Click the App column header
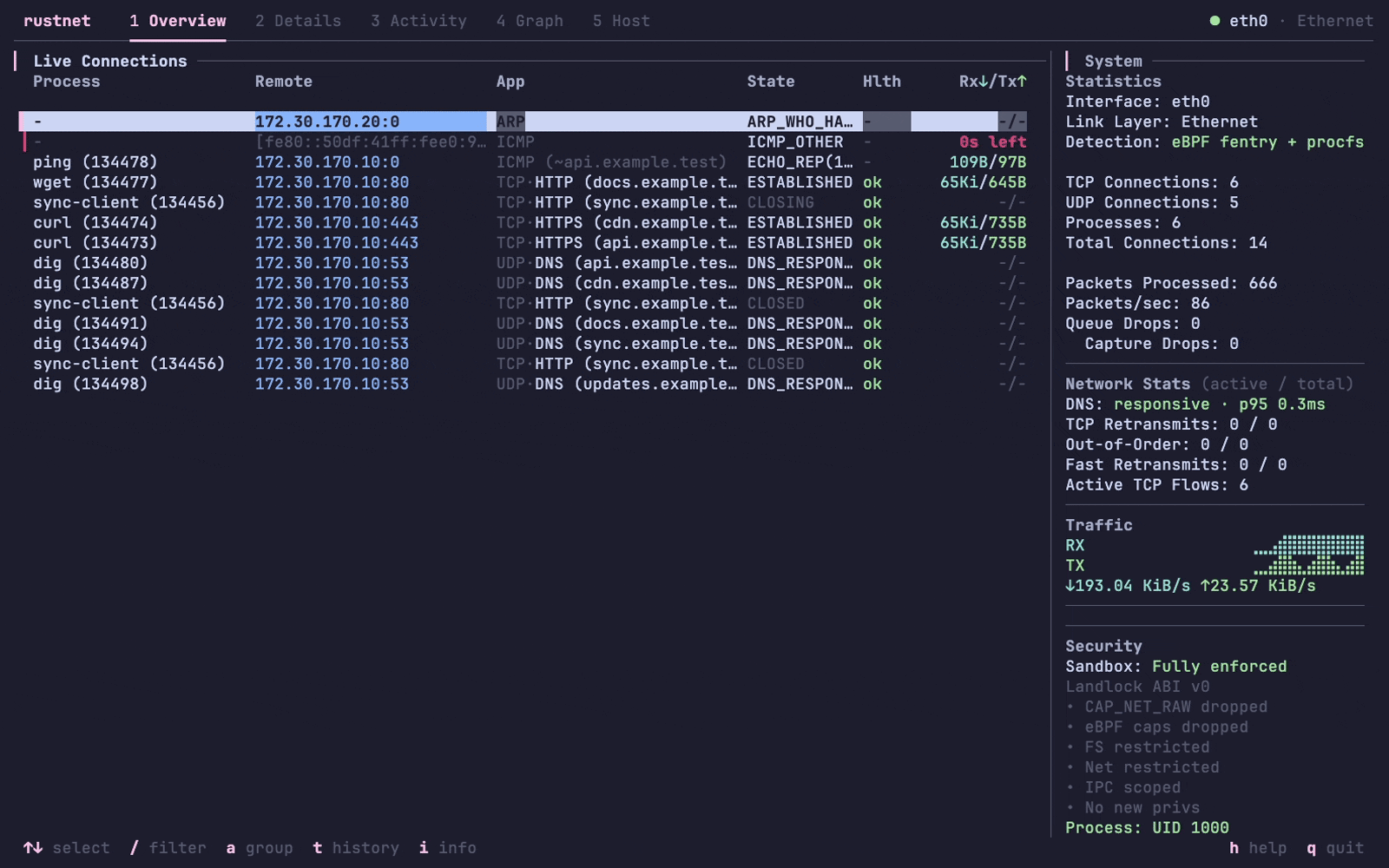 point(510,82)
